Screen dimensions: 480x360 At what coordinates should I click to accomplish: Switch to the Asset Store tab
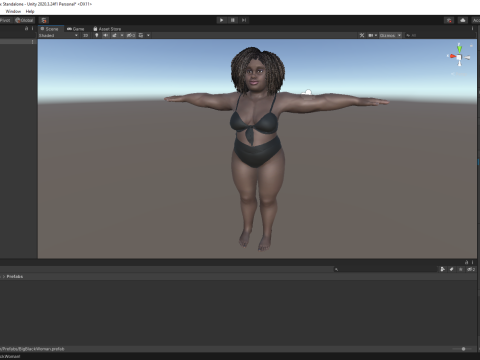click(107, 29)
